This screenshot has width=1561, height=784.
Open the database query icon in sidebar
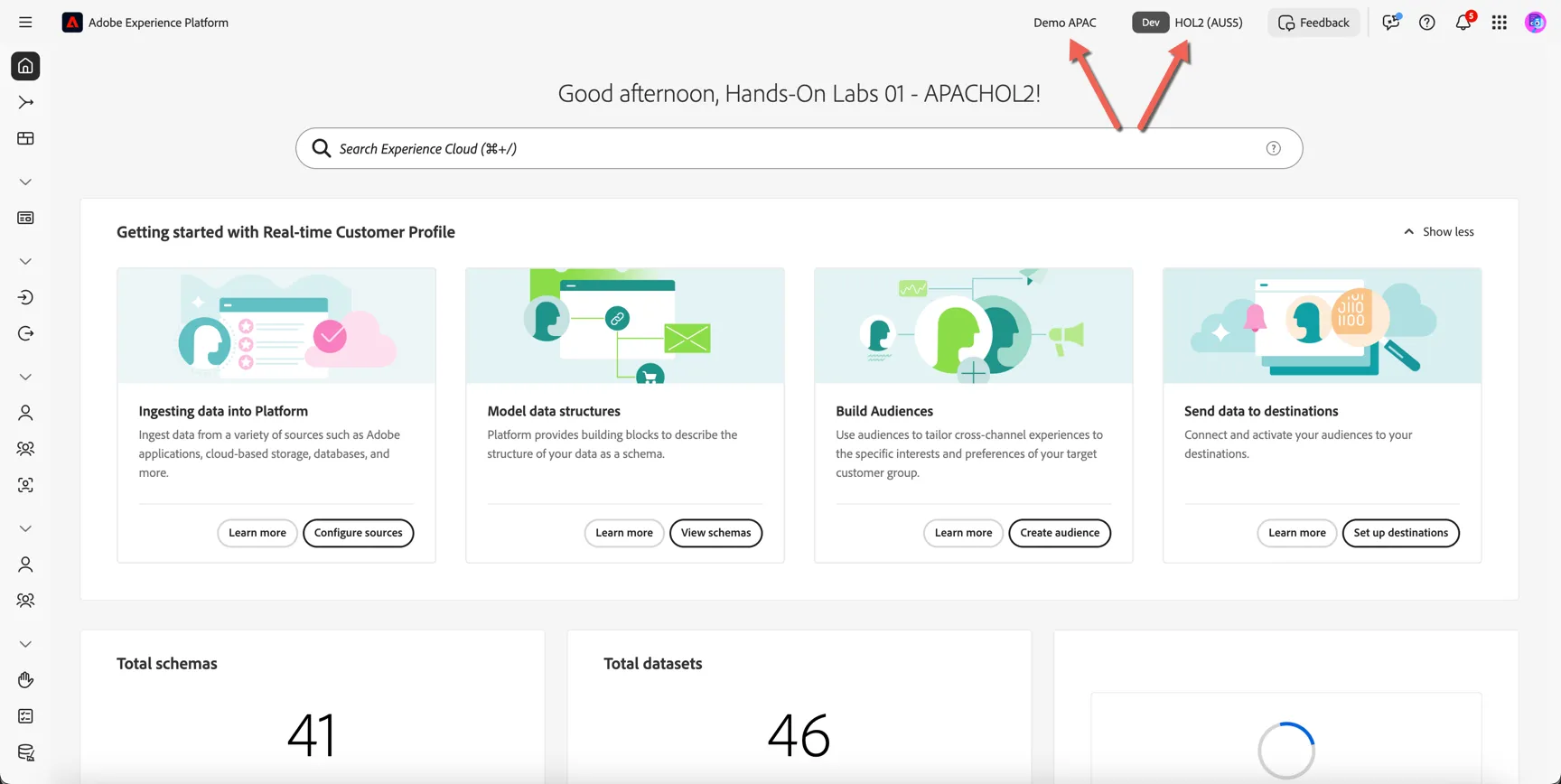tap(25, 752)
